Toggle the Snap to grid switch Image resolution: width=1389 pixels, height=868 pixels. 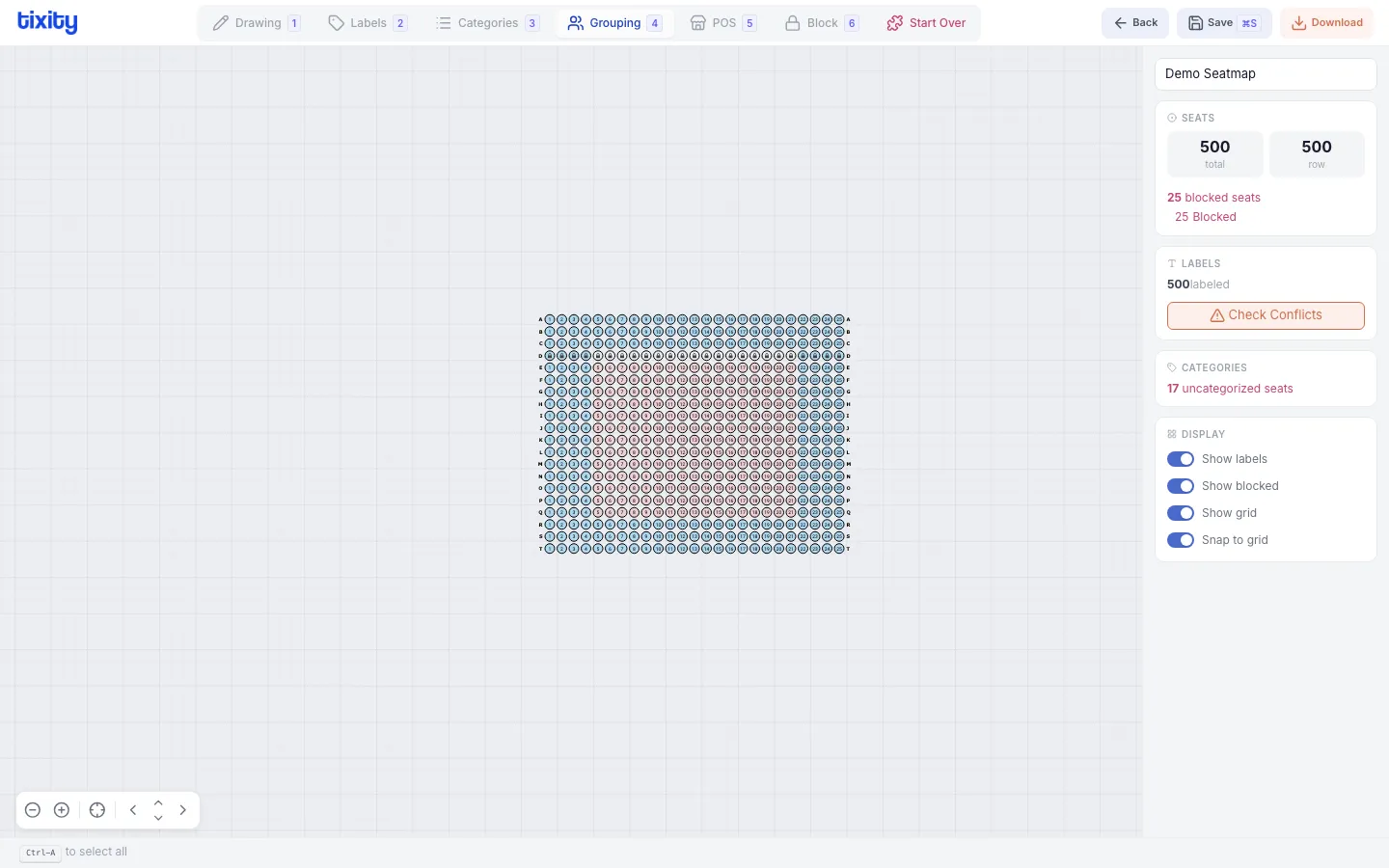point(1181,540)
